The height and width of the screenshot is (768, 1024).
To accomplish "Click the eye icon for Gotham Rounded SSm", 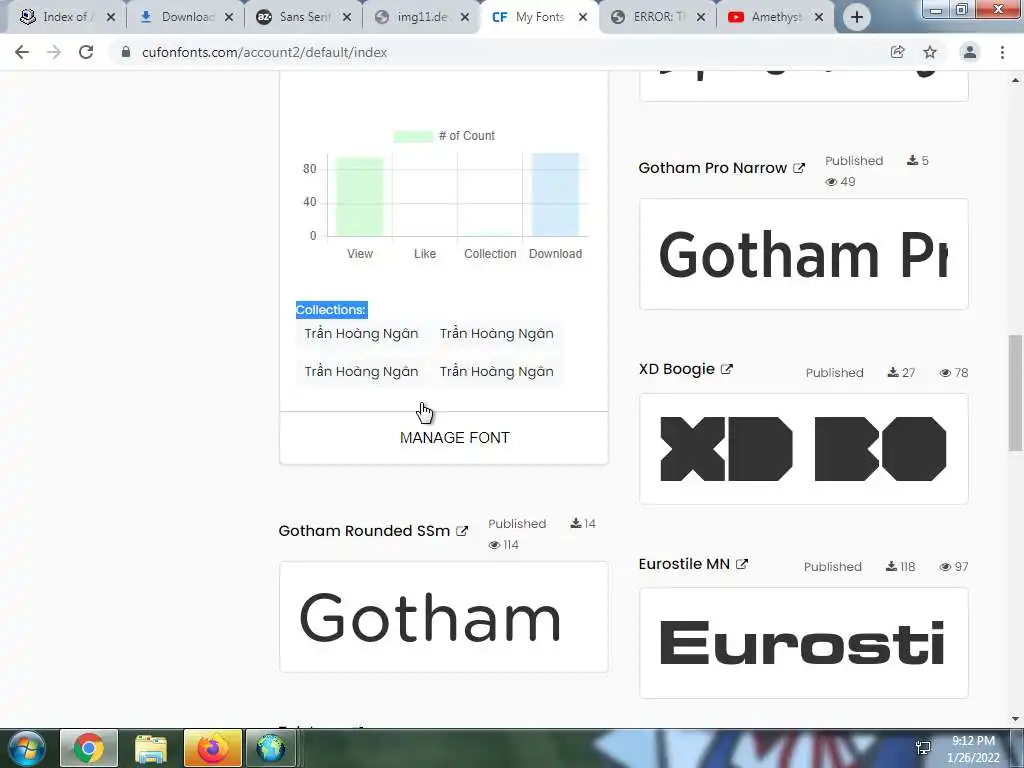I will (x=494, y=545).
